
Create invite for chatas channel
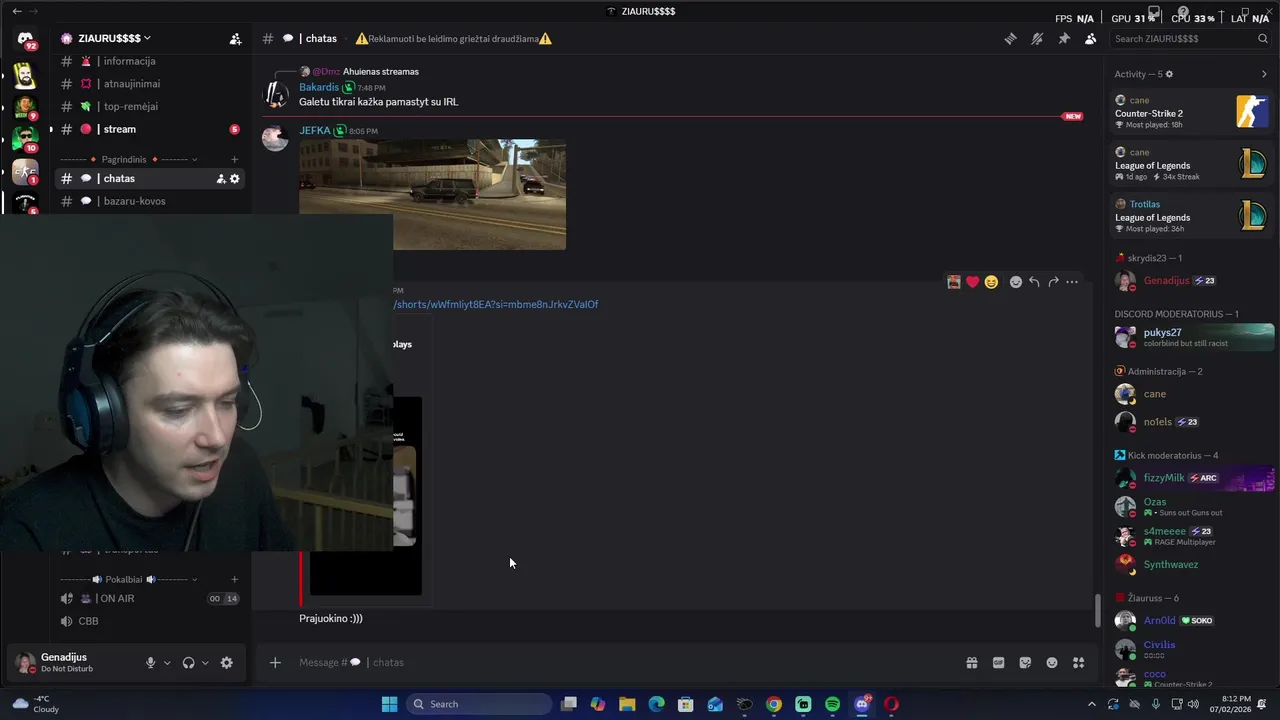tap(221, 179)
